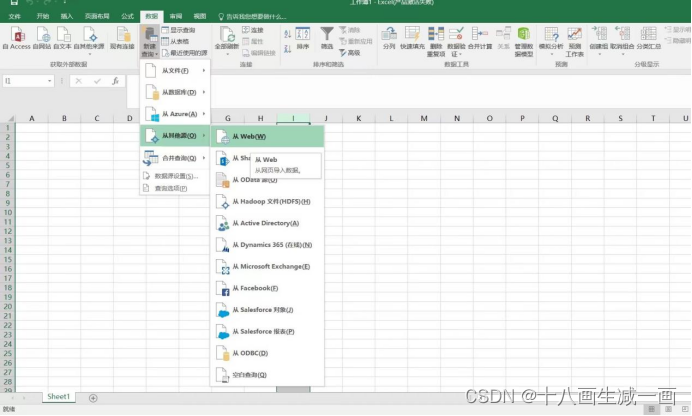Expand the 从文件(F) submenu
Image resolution: width=692 pixels, height=416 pixels.
coord(175,71)
